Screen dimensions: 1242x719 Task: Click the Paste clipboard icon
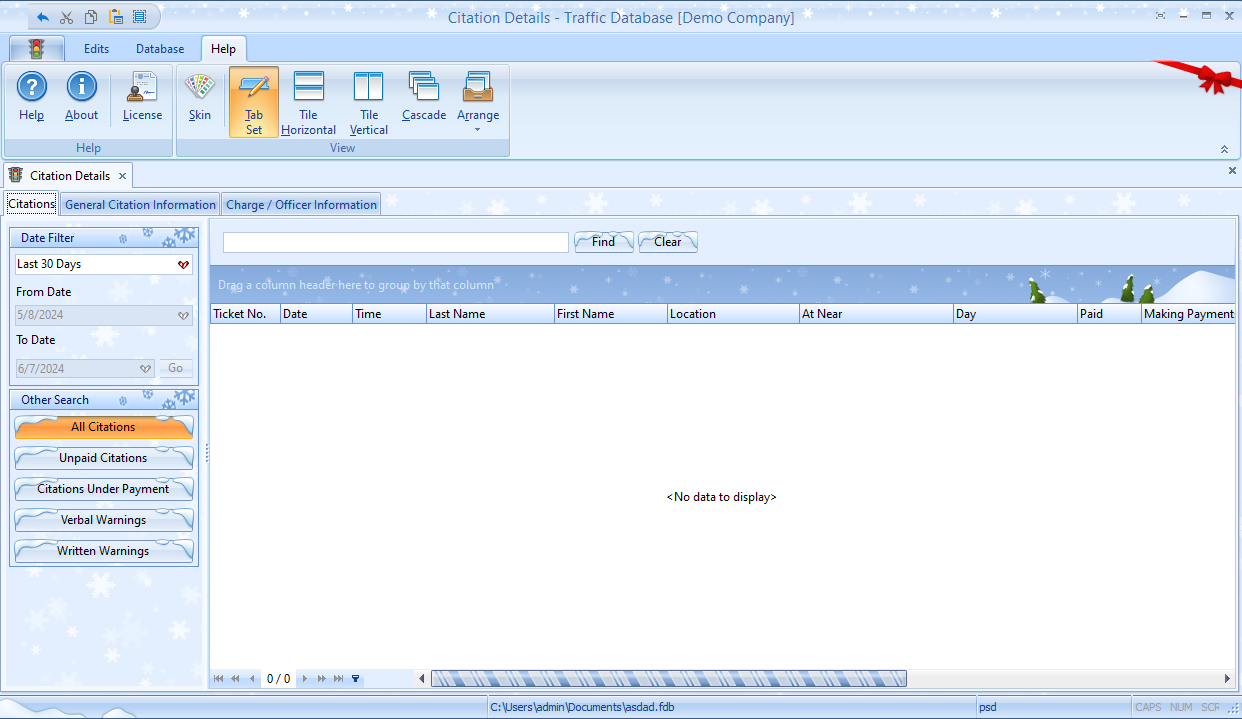point(116,17)
